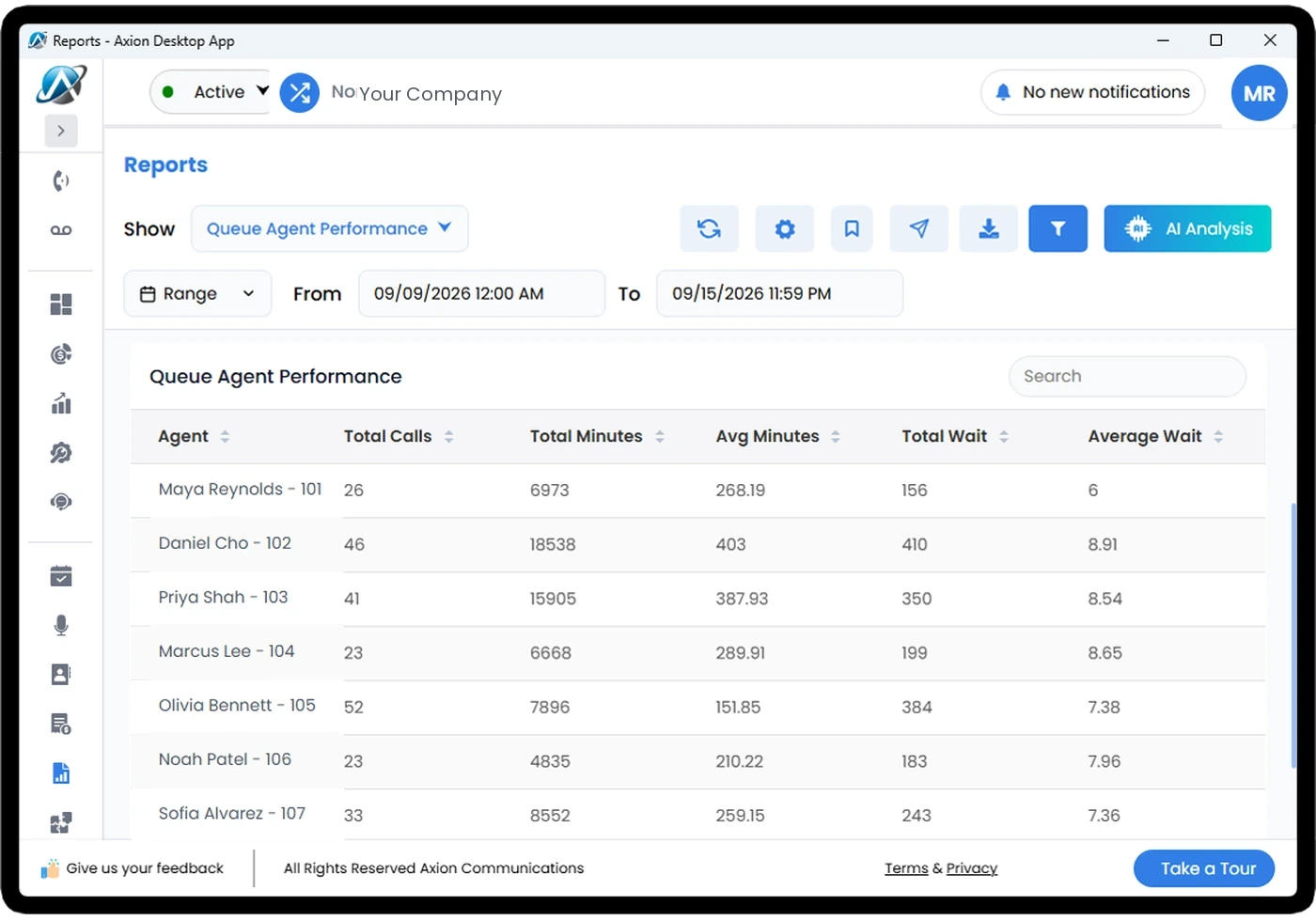
Task: Select the Daniel Cho - 102 row
Action: point(697,545)
